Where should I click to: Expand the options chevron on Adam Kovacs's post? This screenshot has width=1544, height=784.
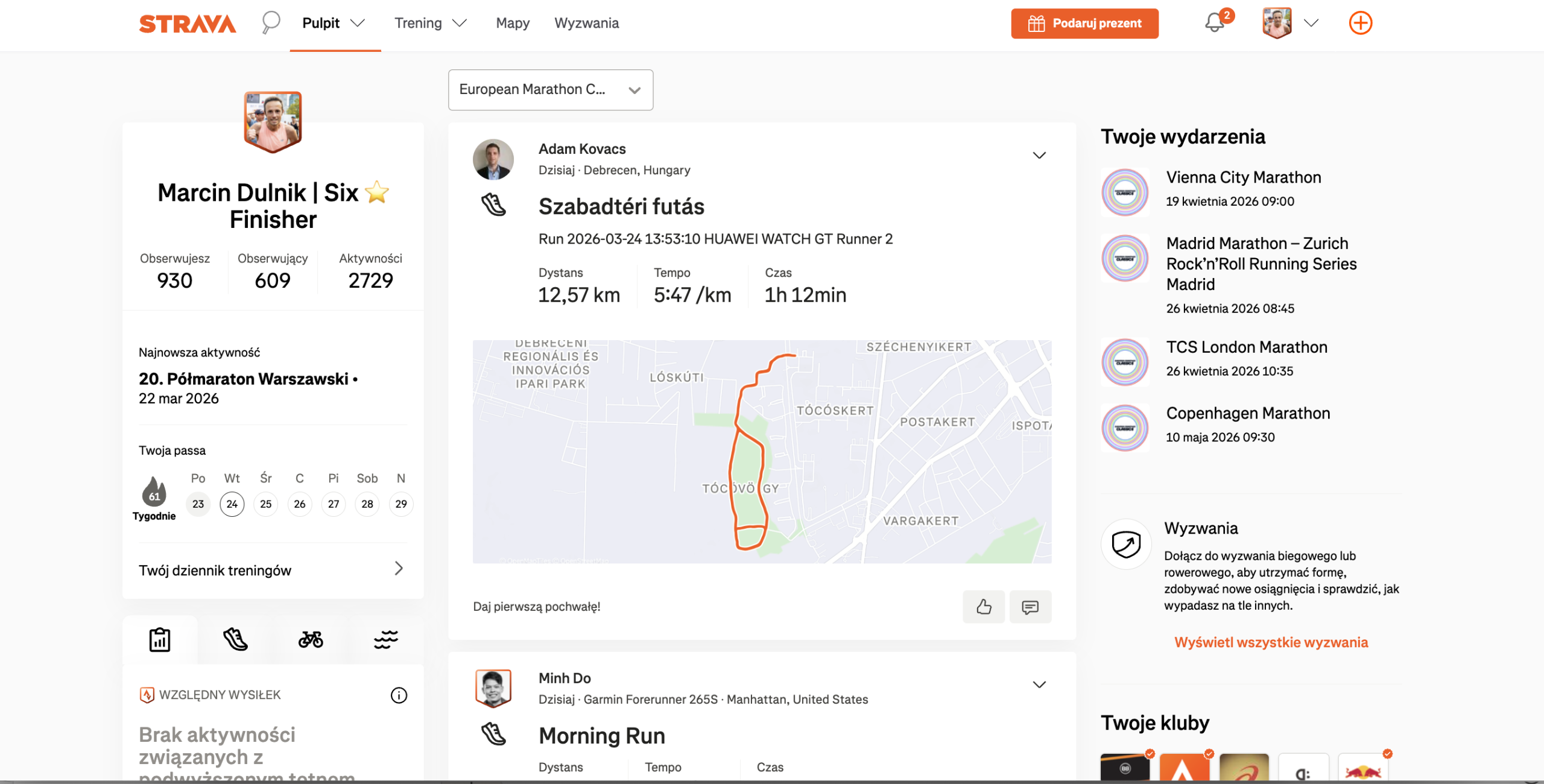tap(1039, 156)
